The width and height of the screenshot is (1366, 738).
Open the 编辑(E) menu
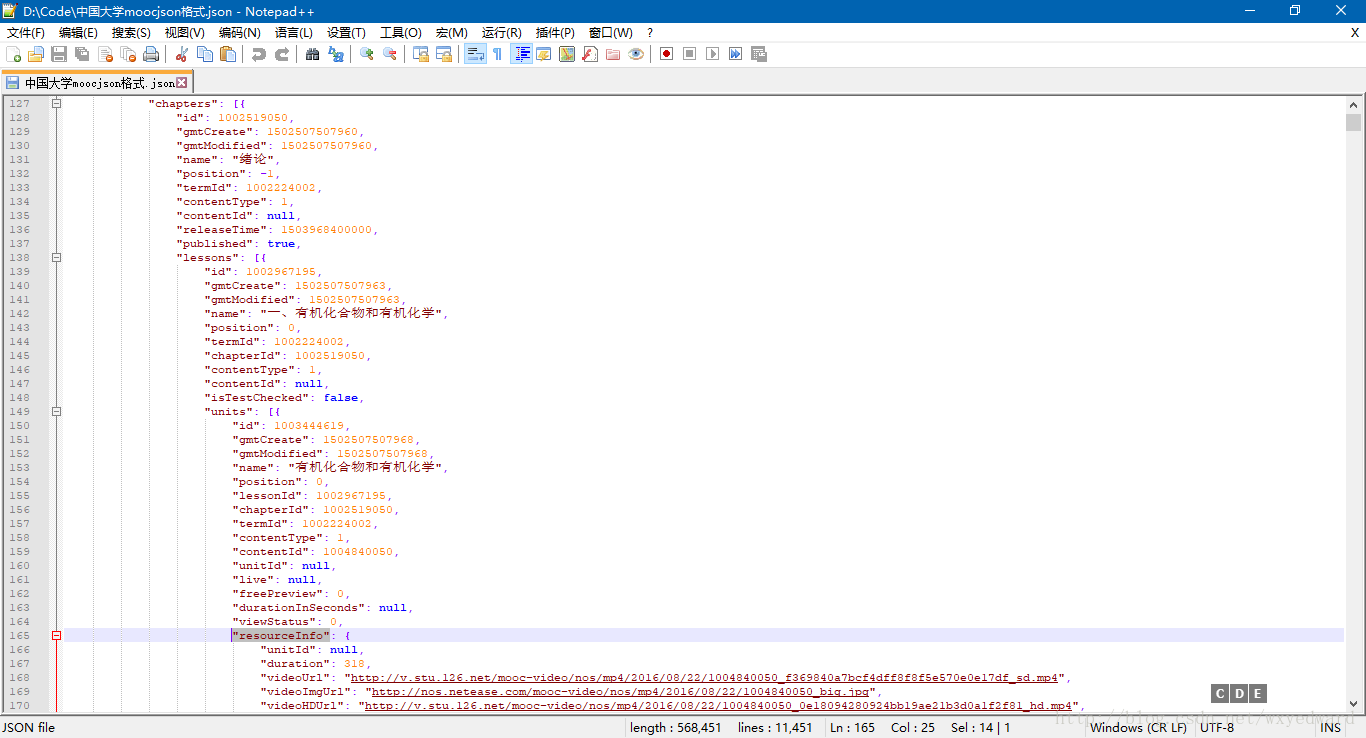pyautogui.click(x=78, y=33)
